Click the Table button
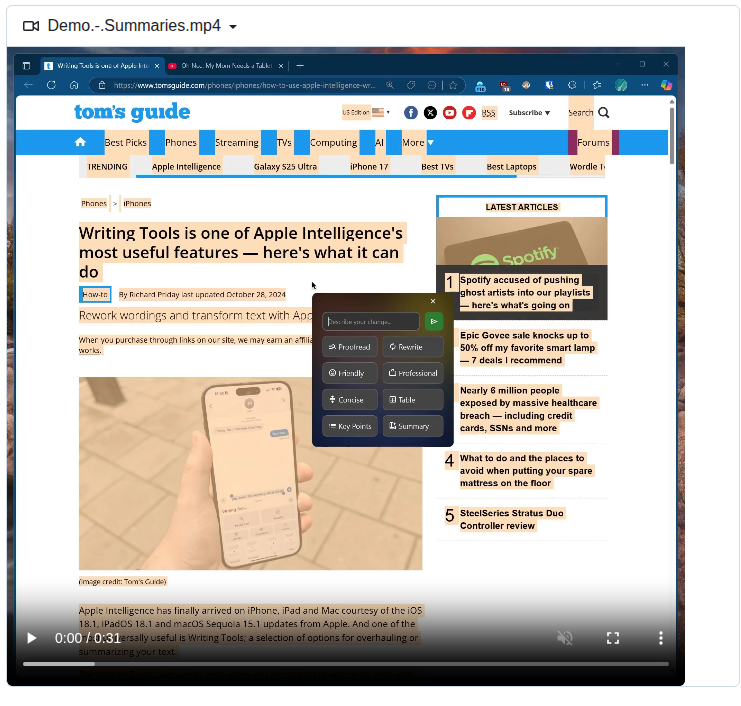 413,400
